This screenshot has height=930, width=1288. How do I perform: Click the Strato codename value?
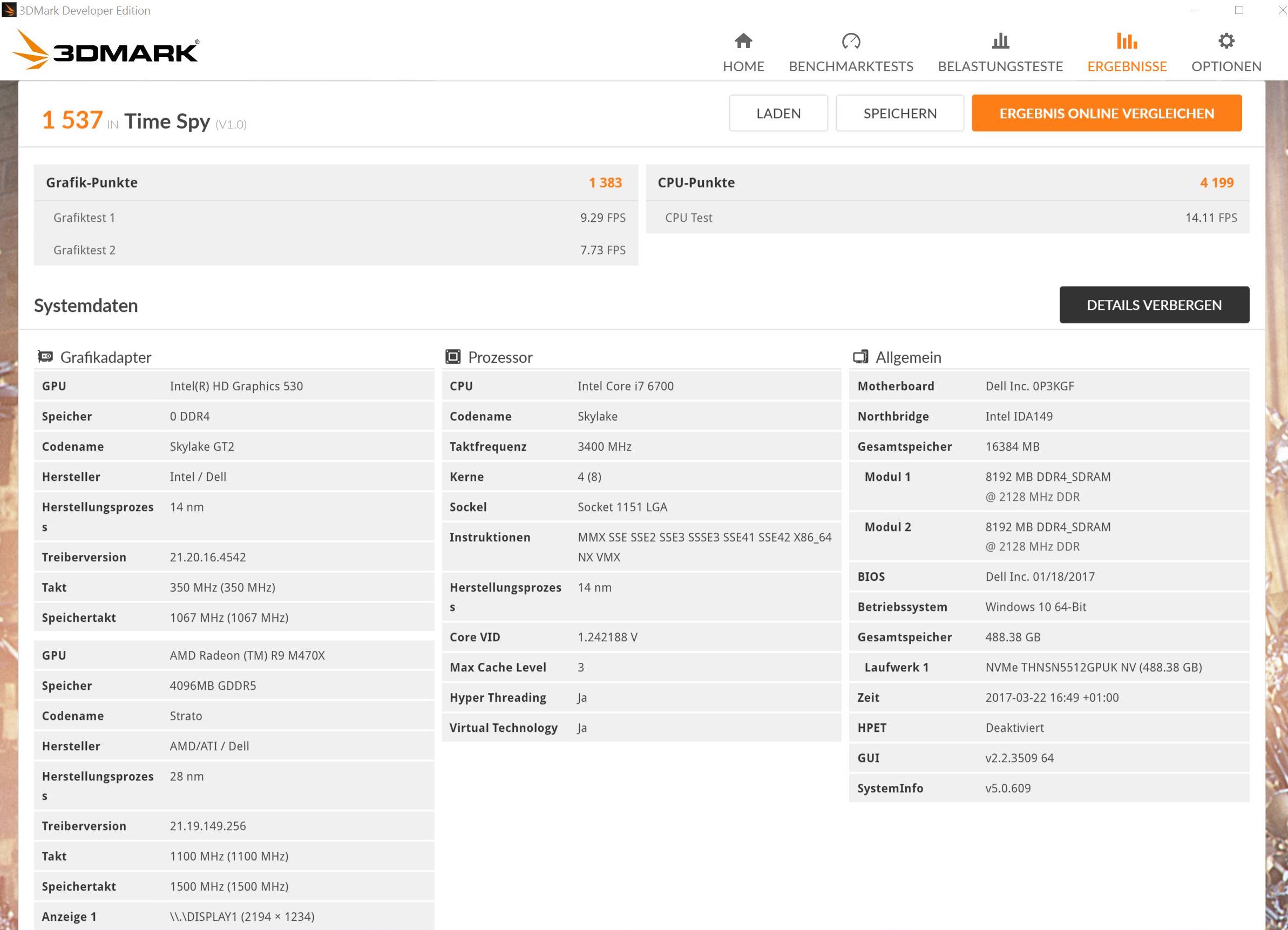(186, 716)
